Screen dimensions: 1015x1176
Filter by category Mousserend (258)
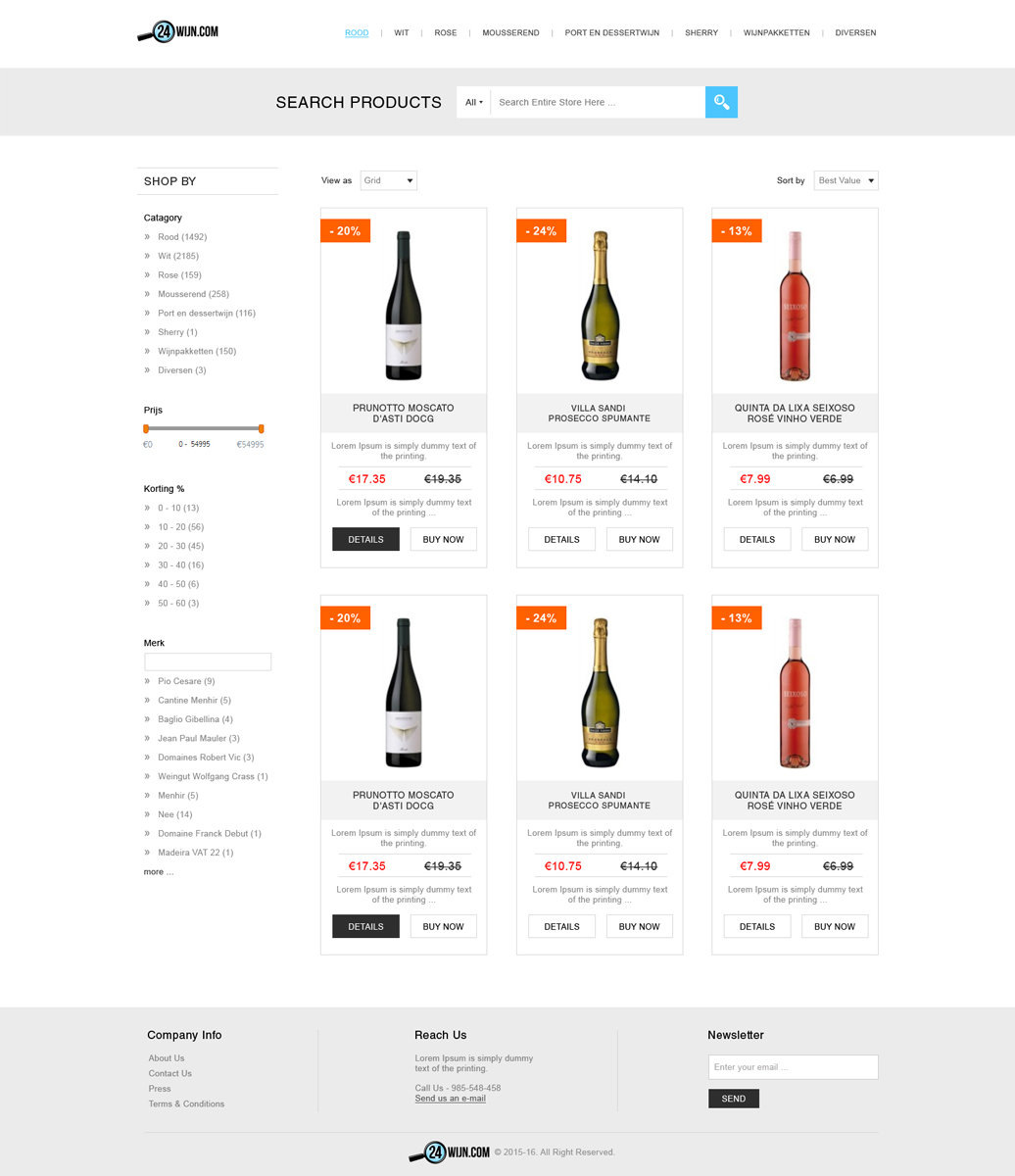[x=193, y=294]
